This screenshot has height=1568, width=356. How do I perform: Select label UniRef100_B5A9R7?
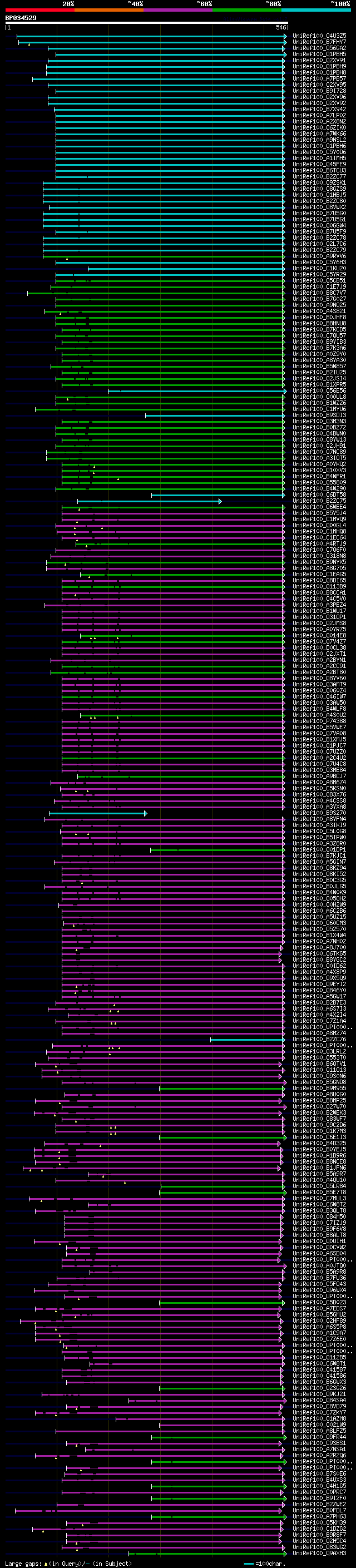point(319,1175)
